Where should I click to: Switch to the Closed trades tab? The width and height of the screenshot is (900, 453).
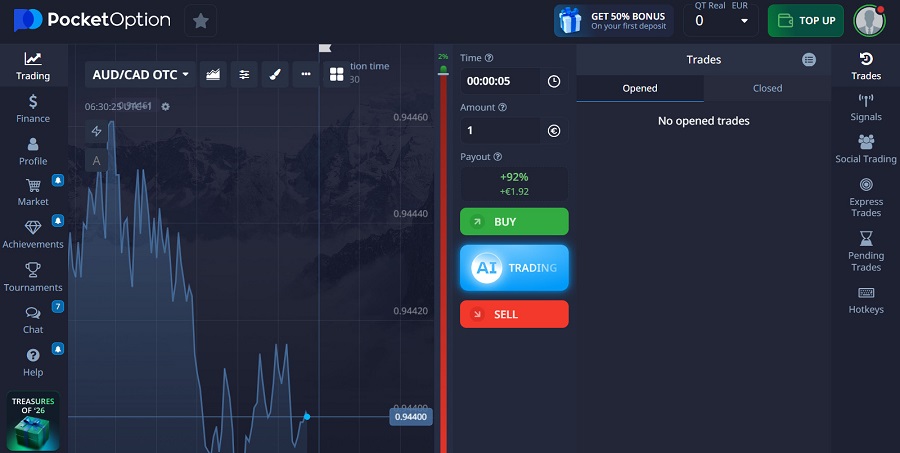(x=767, y=88)
